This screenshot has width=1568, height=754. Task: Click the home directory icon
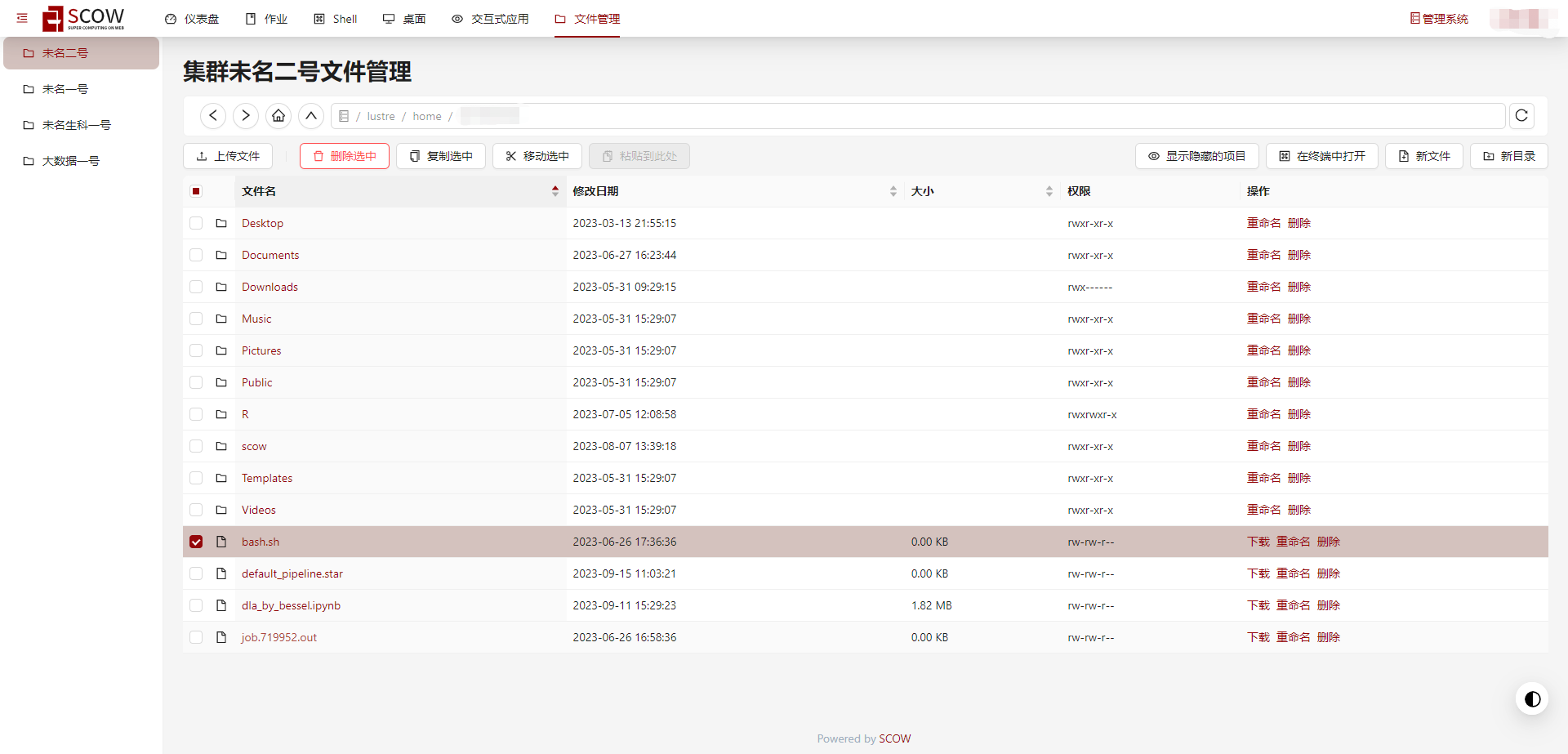(278, 116)
